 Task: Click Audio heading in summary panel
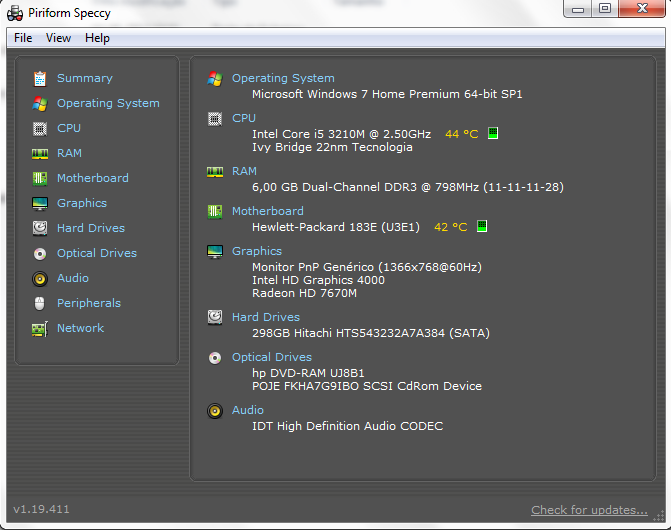click(248, 410)
